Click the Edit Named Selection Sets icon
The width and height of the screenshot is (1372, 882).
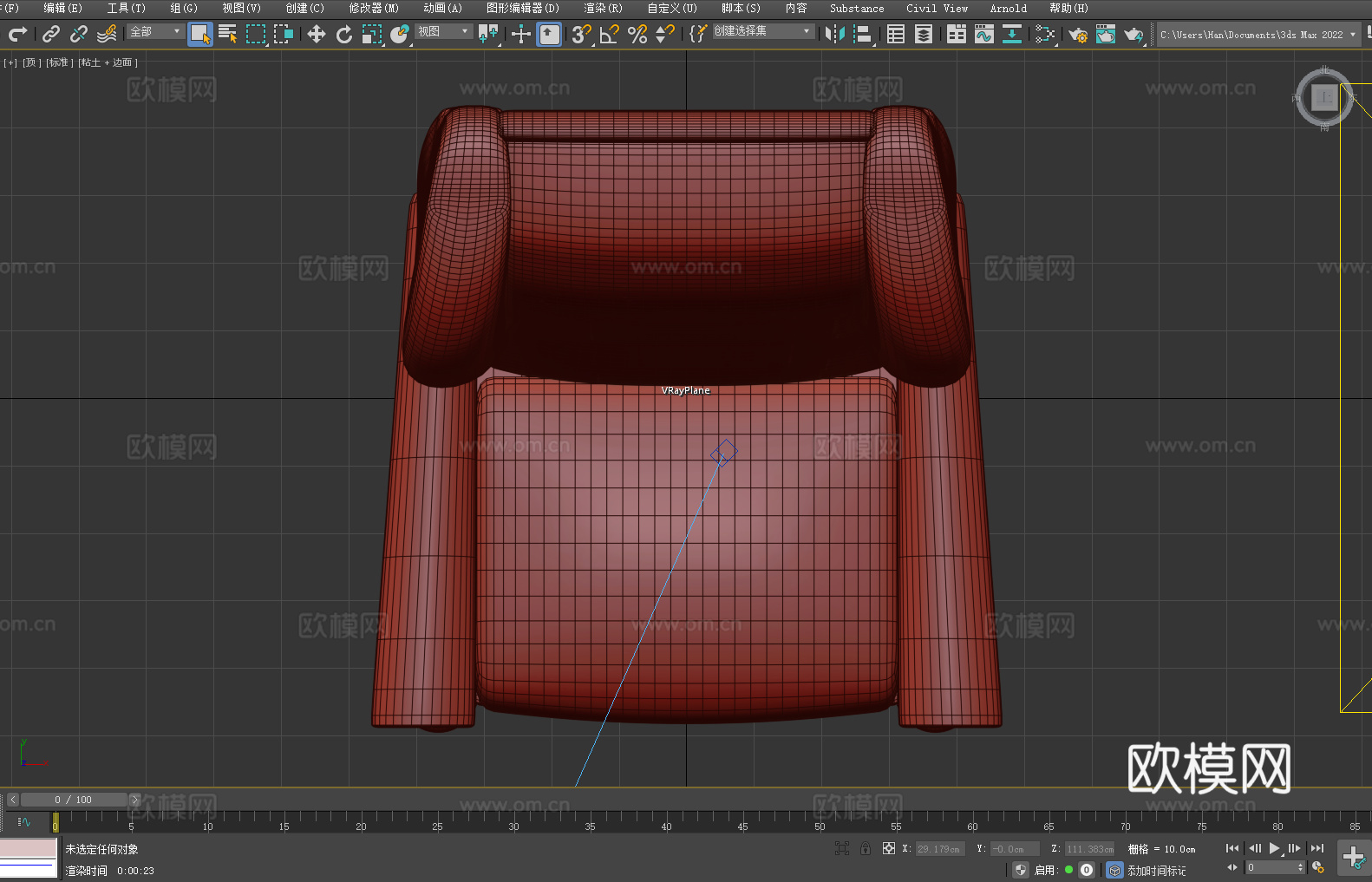point(698,34)
